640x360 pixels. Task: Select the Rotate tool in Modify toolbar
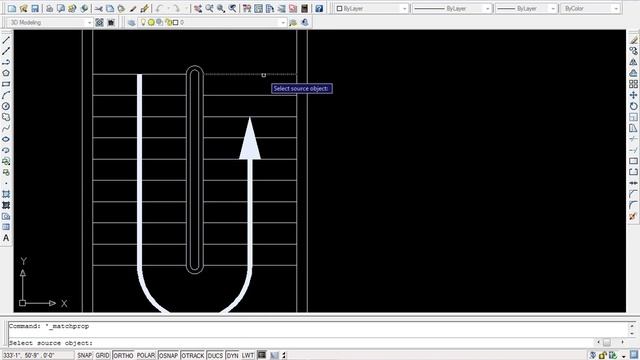(x=633, y=106)
